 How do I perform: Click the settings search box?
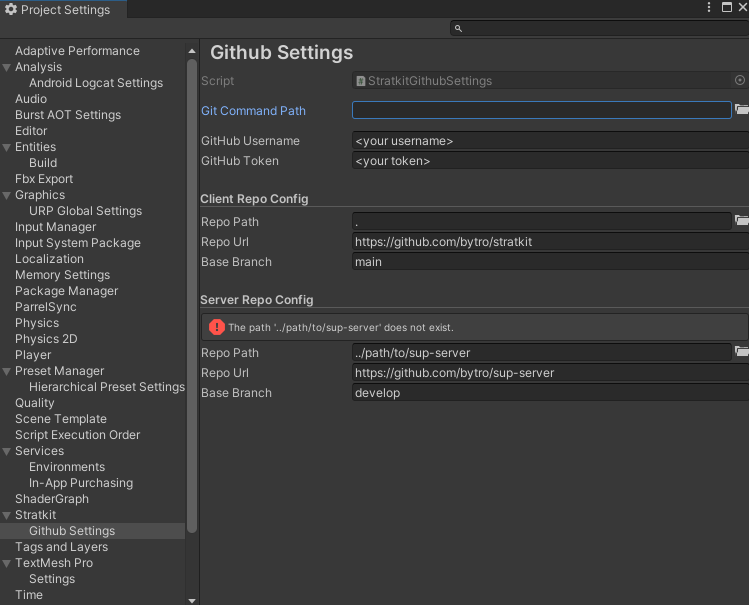[x=599, y=28]
